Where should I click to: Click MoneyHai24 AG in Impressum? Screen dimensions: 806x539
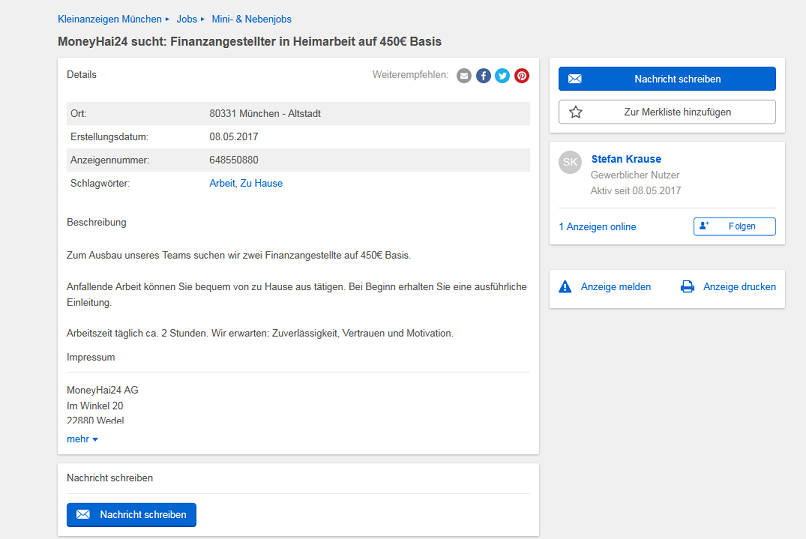coord(102,390)
